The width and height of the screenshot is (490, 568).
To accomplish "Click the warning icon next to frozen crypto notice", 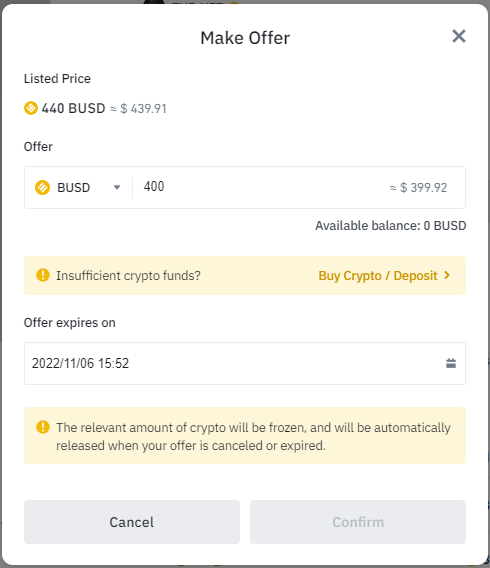I will click(x=43, y=427).
